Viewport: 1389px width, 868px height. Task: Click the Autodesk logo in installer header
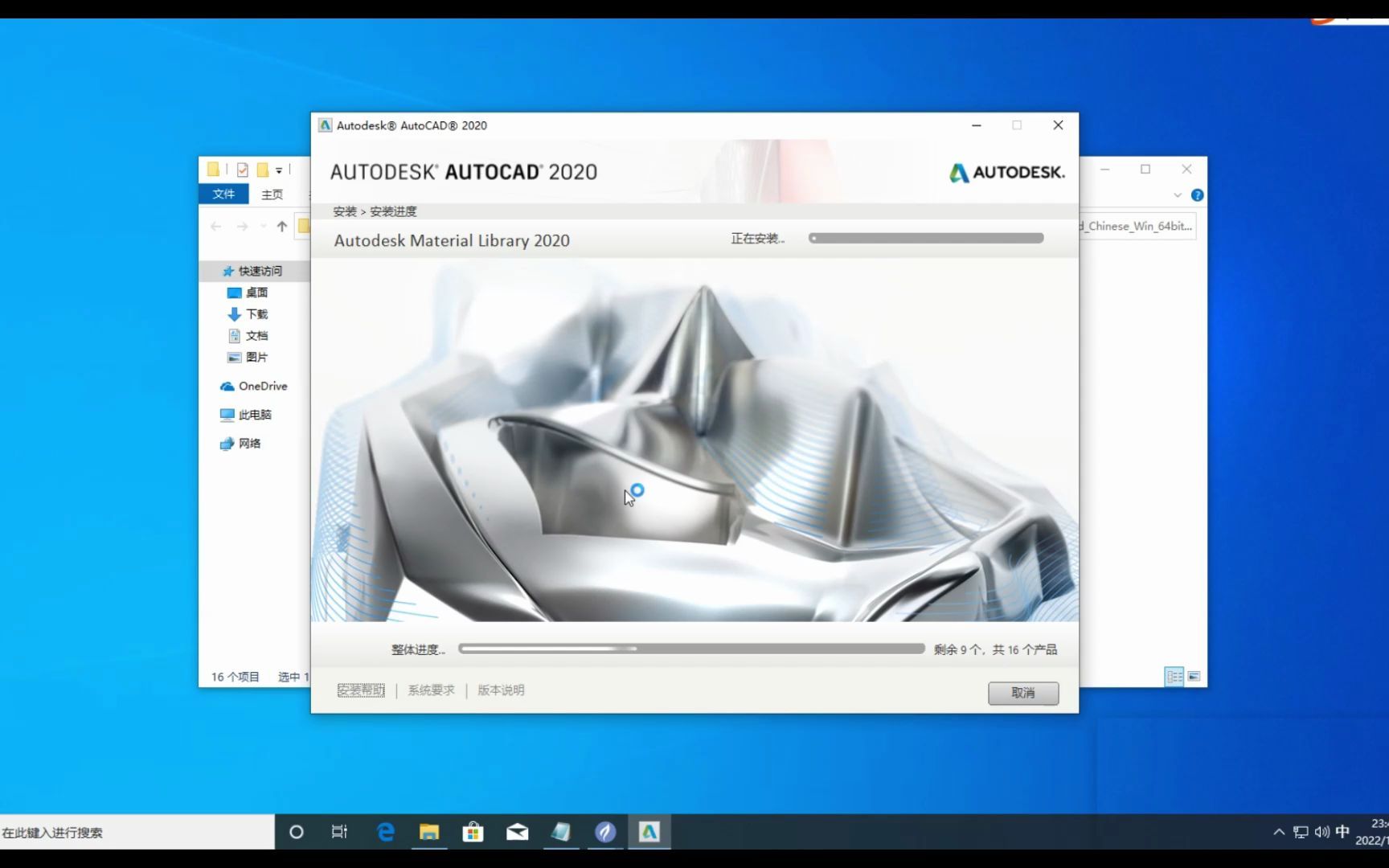pyautogui.click(x=1006, y=172)
